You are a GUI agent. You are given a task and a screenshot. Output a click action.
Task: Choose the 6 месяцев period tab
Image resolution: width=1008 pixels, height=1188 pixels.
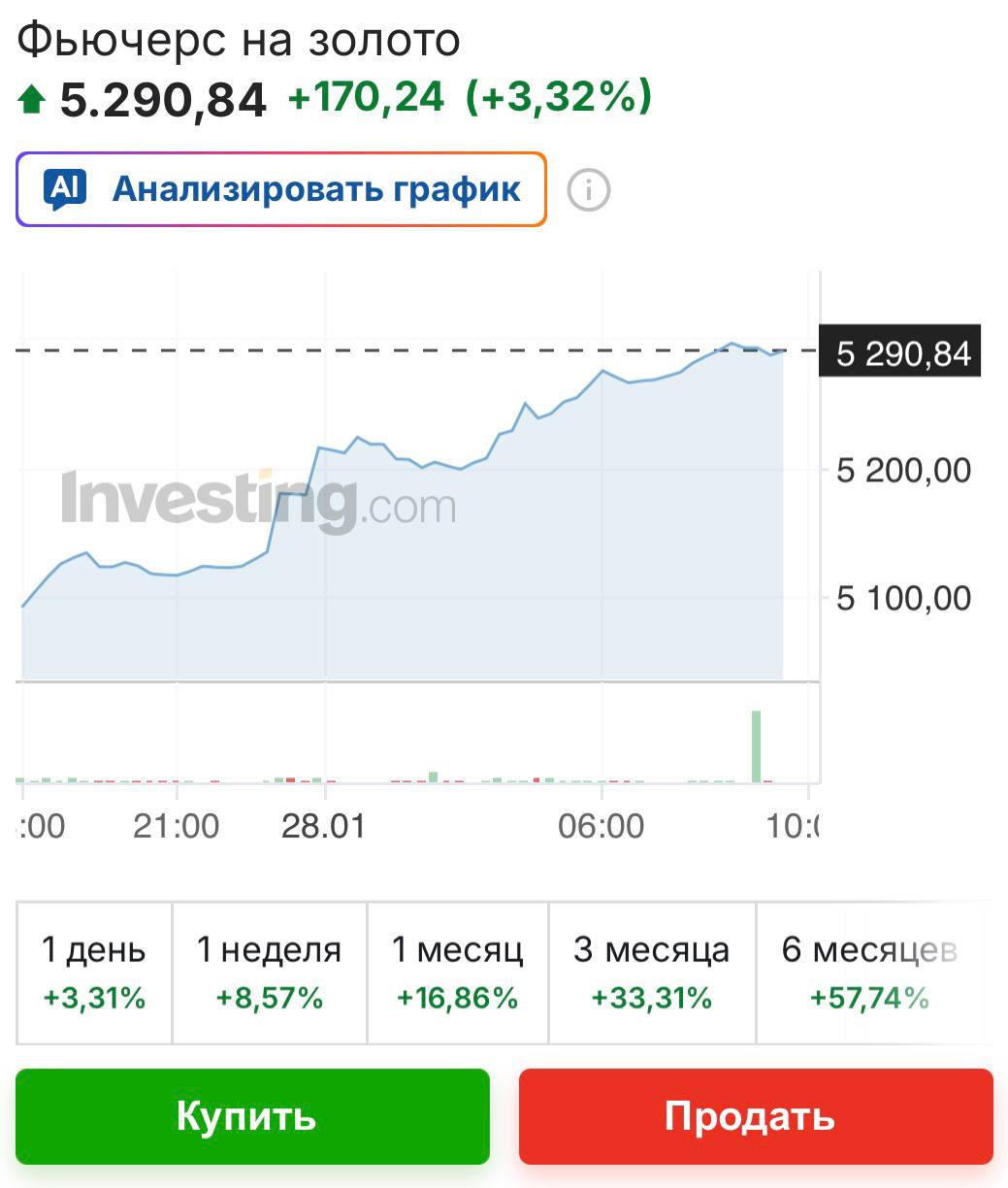pos(870,973)
